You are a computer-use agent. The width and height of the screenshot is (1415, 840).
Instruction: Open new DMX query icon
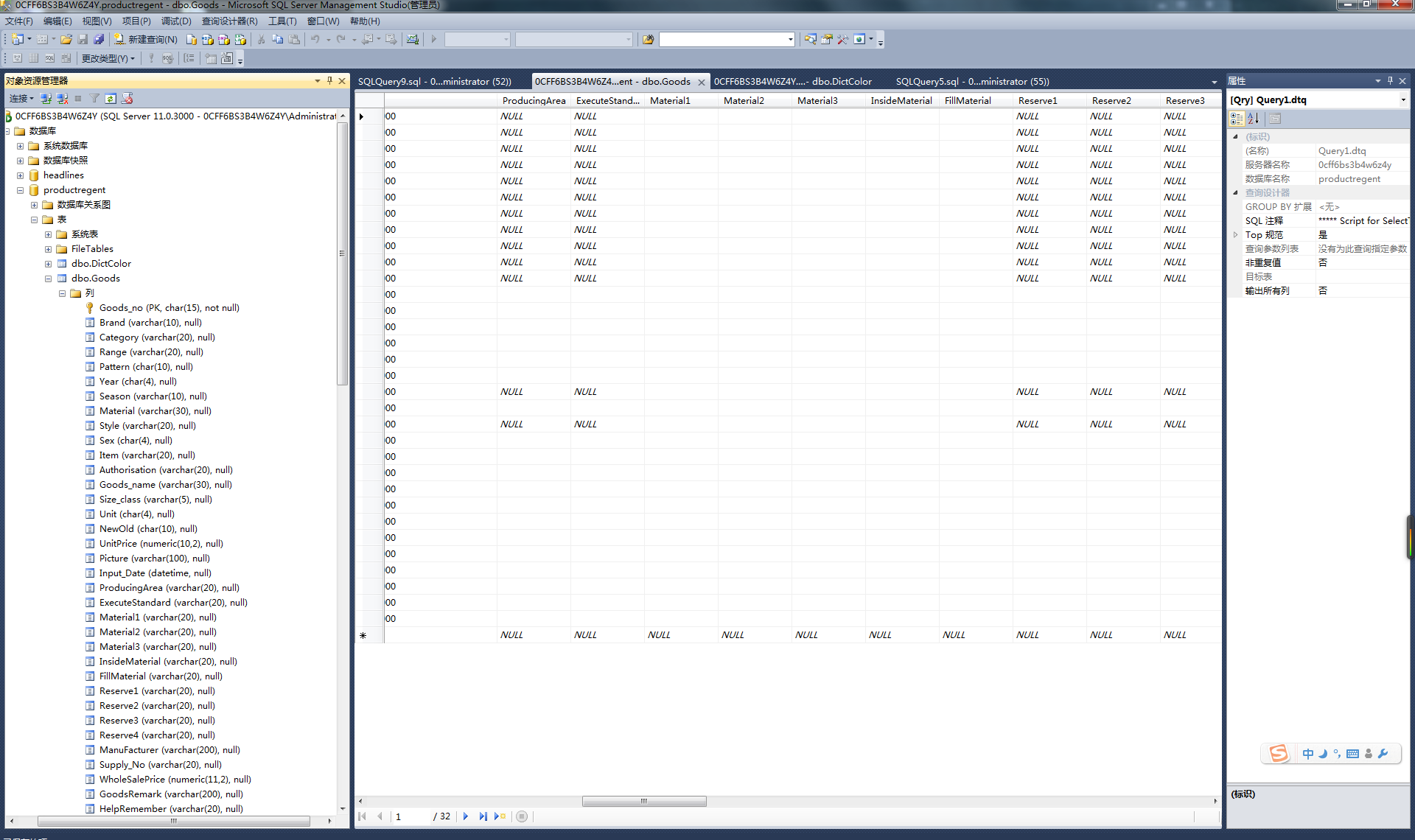[224, 39]
